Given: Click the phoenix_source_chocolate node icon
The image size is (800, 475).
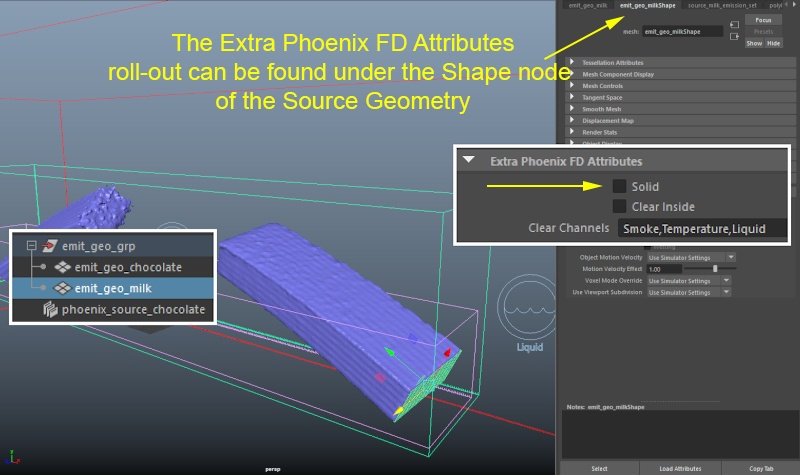Looking at the screenshot, I should (x=50, y=309).
